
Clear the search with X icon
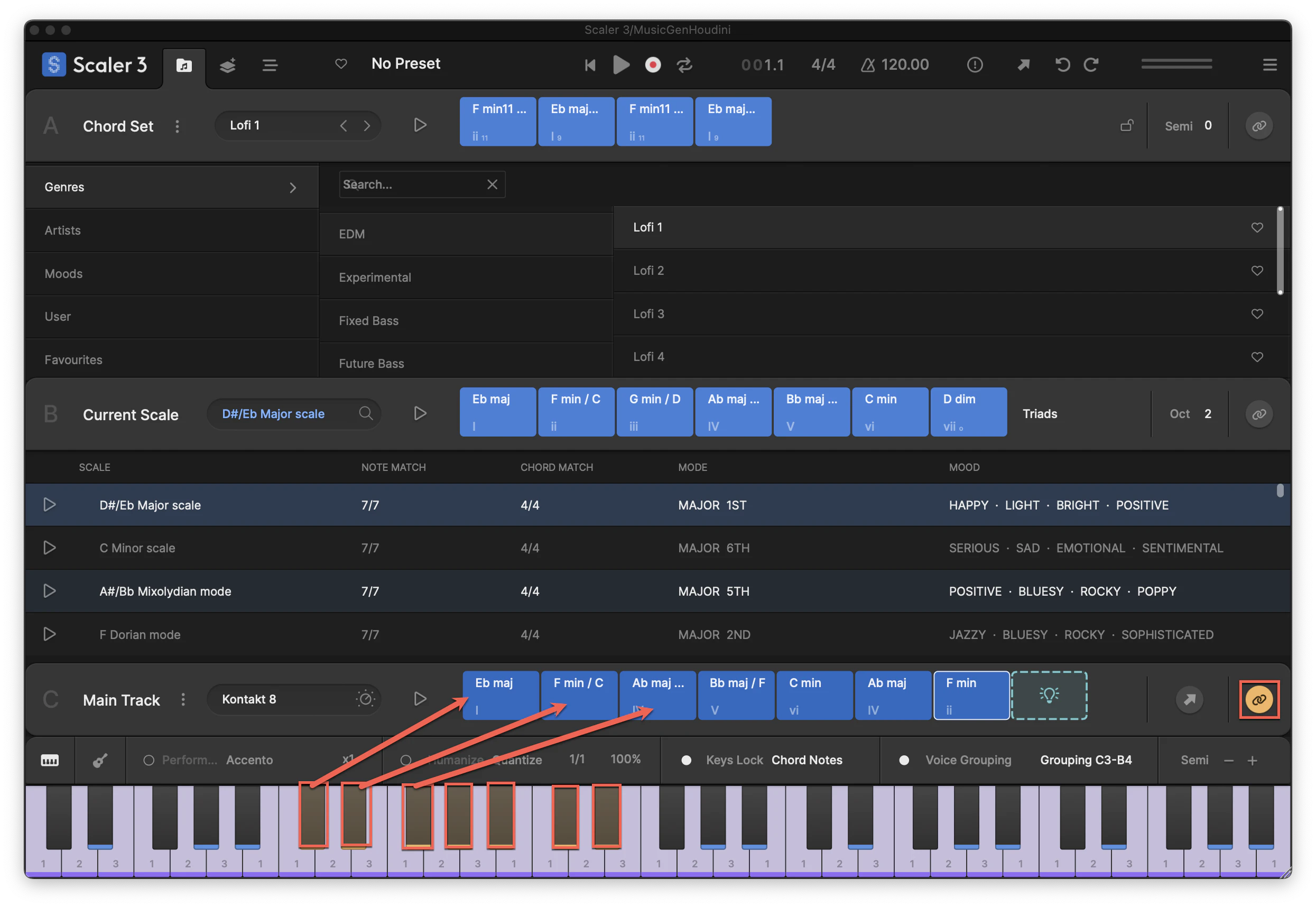(492, 184)
